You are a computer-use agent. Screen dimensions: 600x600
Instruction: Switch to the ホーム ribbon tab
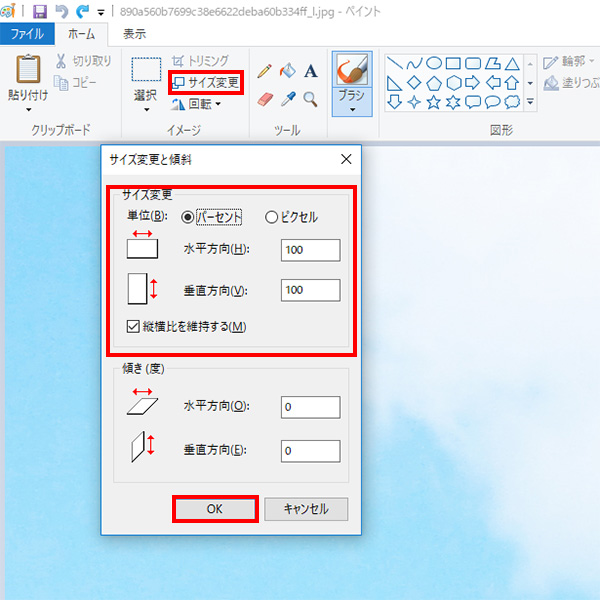click(x=81, y=34)
